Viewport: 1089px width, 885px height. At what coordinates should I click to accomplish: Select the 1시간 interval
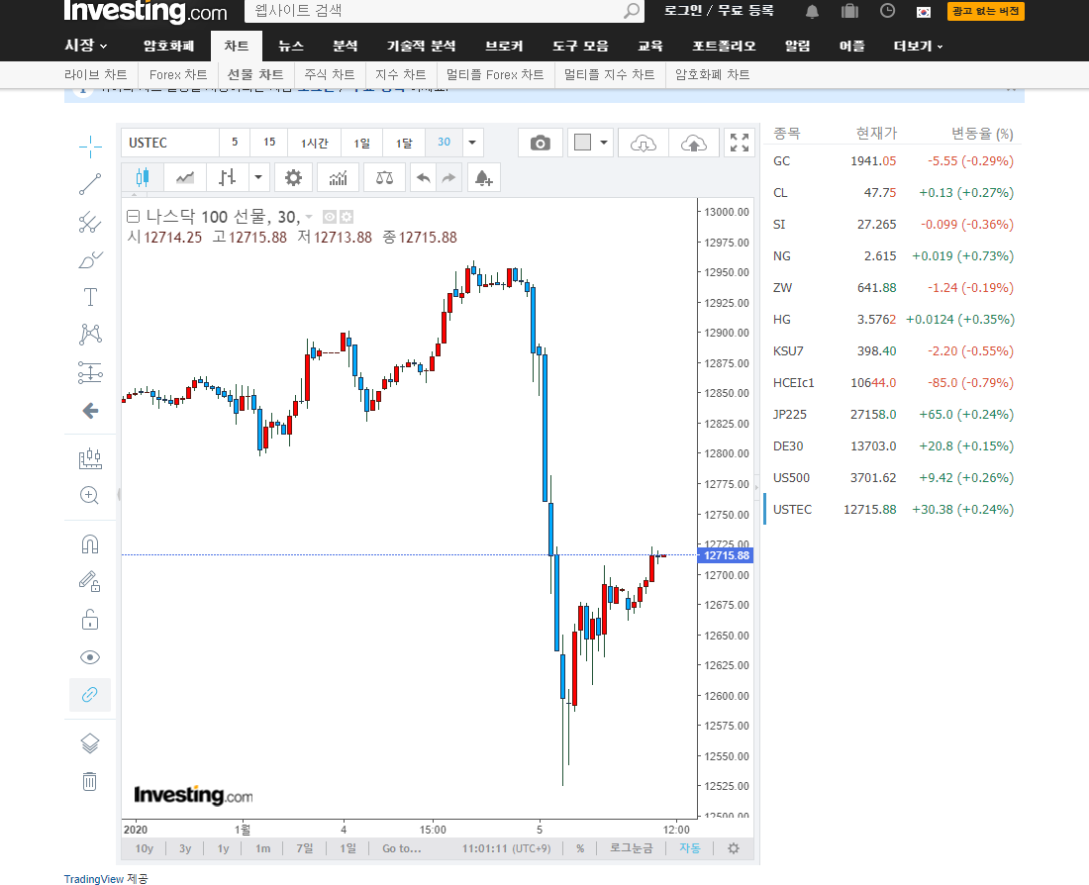315,142
